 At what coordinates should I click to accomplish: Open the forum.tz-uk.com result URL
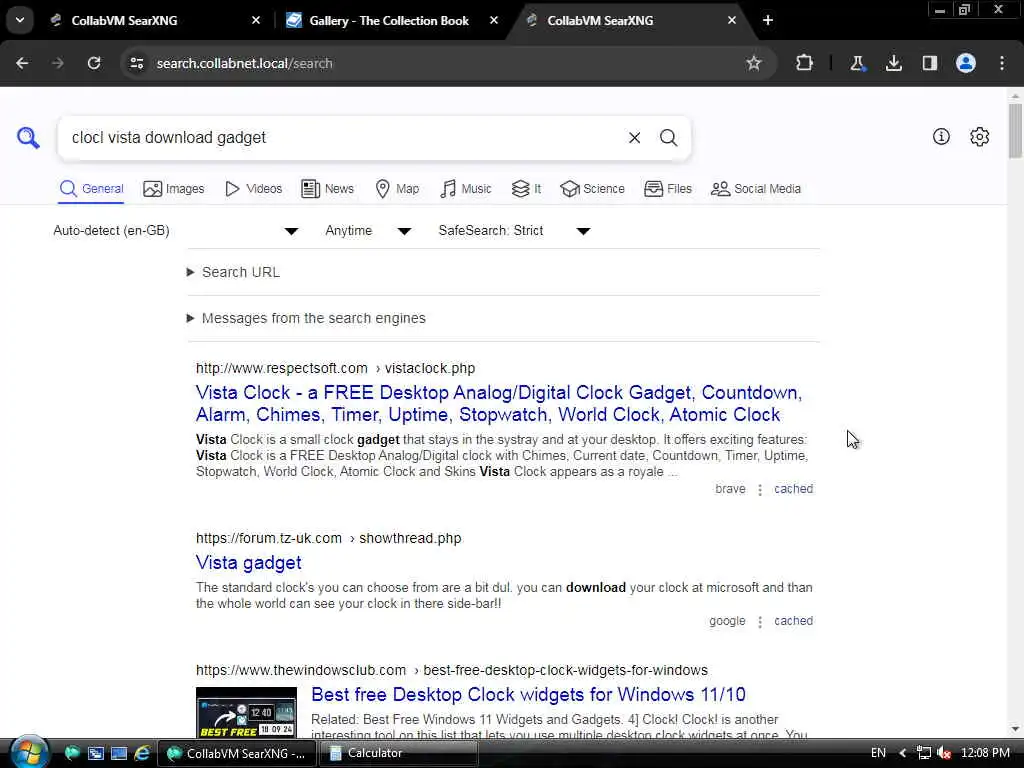point(328,538)
